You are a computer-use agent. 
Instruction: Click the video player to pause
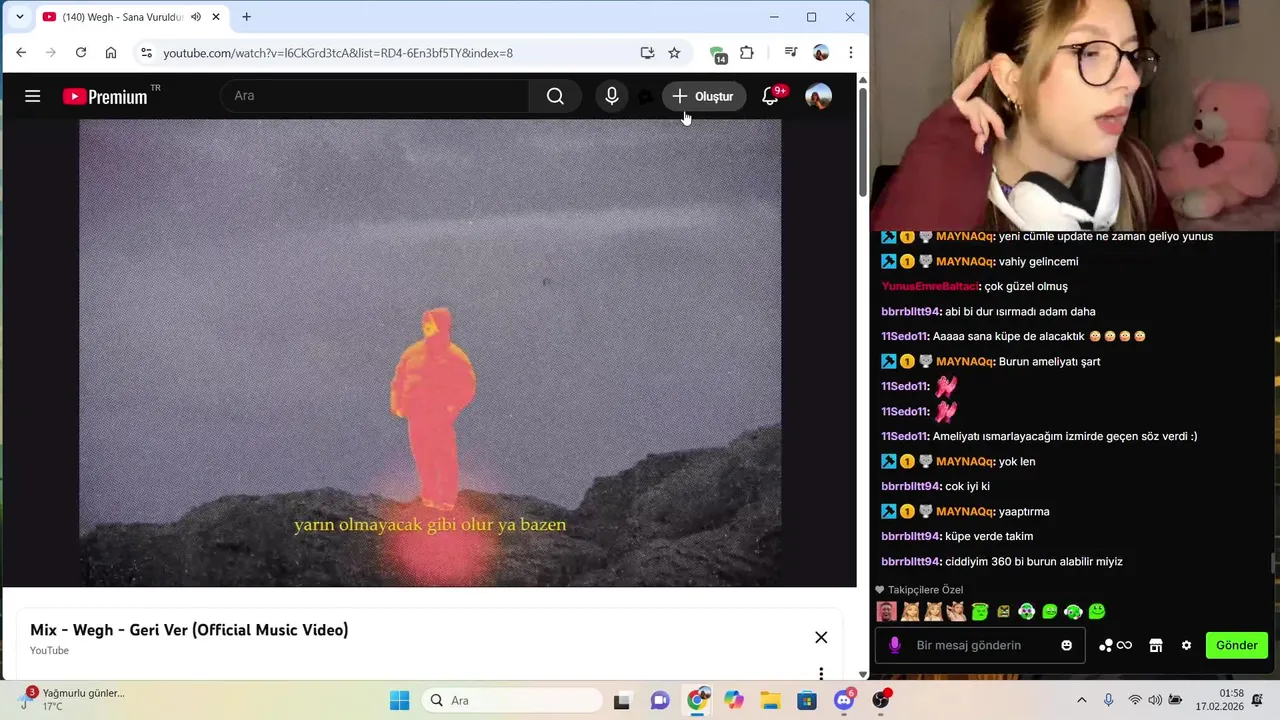click(x=430, y=353)
